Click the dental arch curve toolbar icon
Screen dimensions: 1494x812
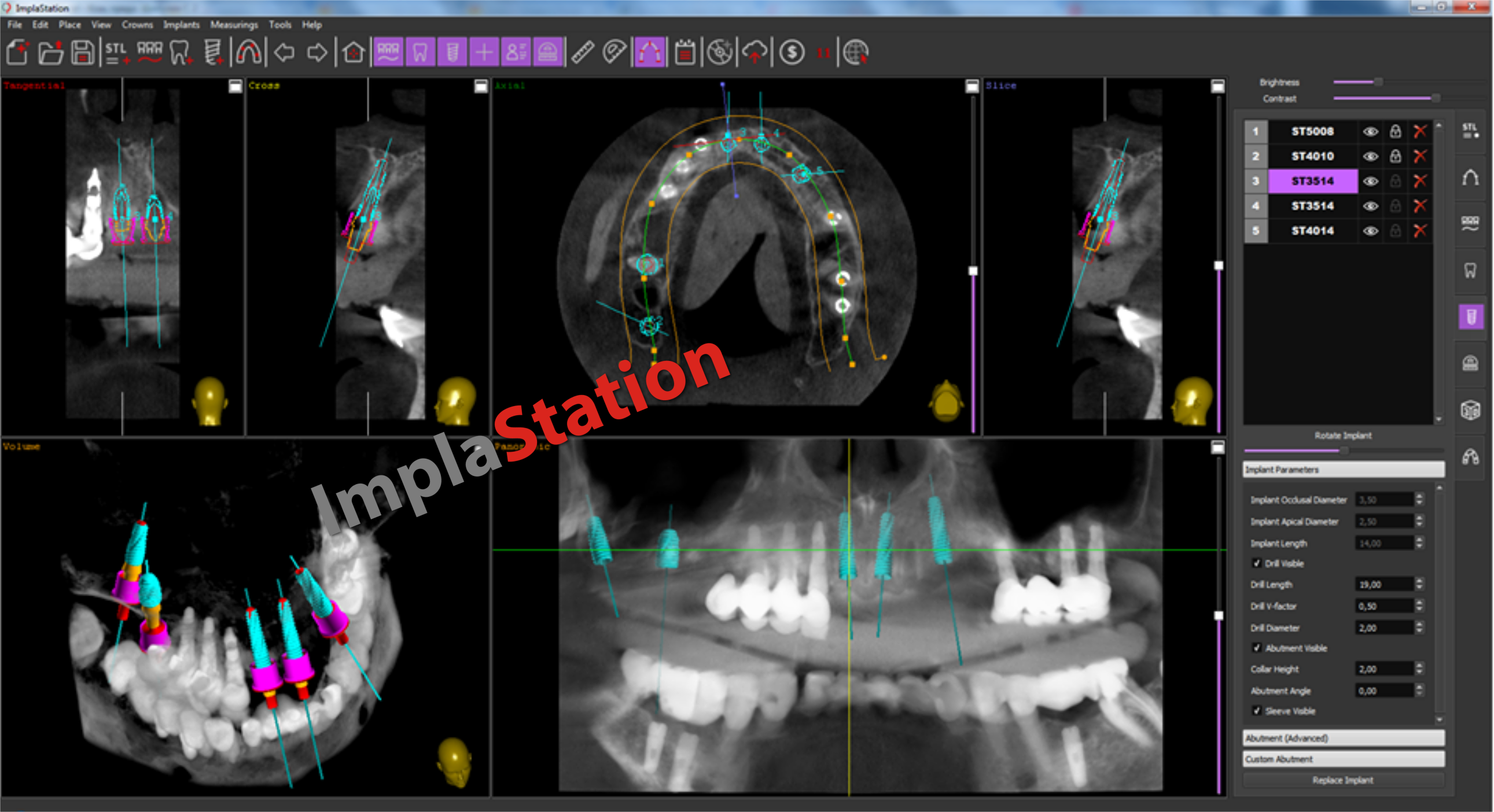[248, 52]
